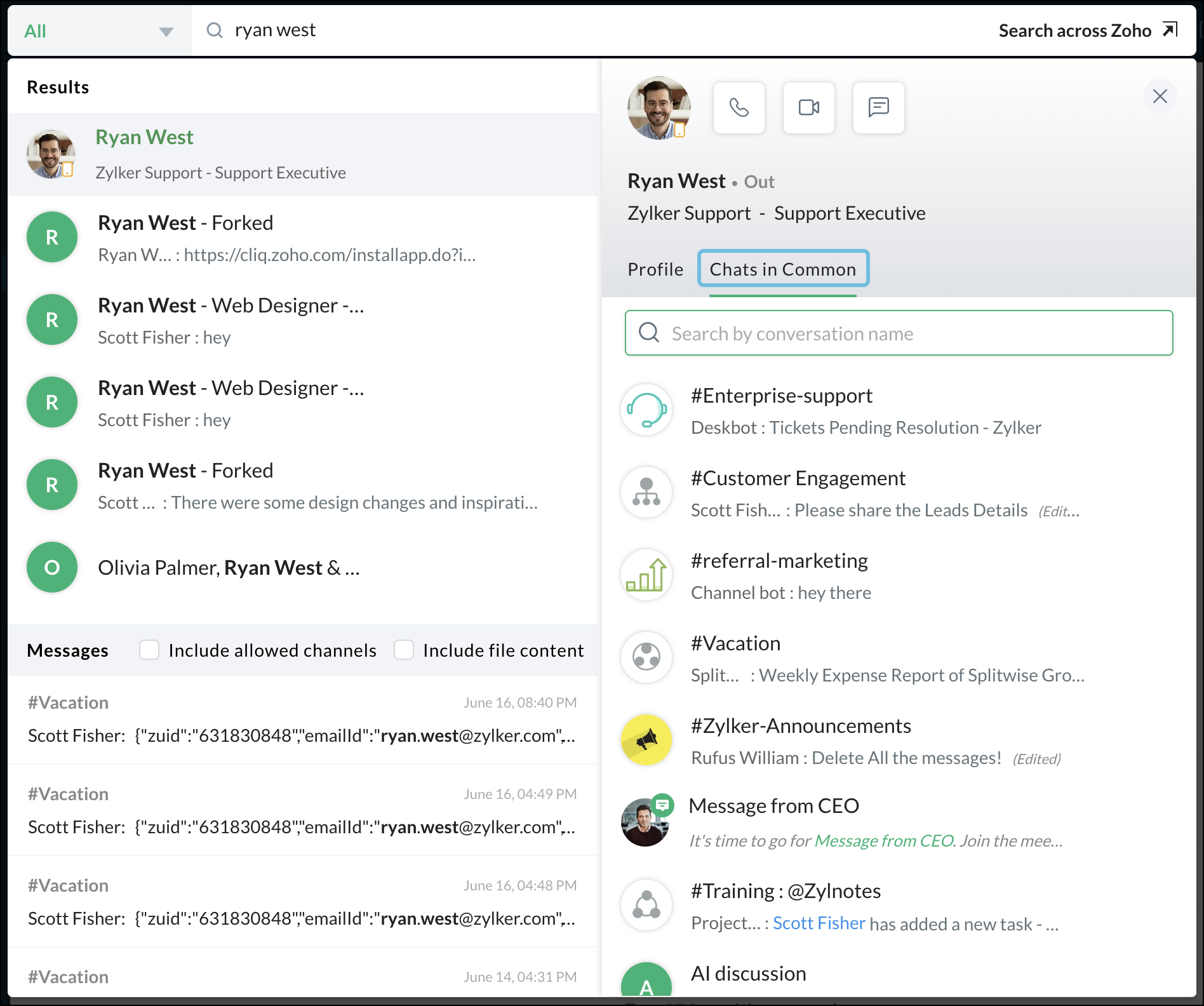Expand the All search scope dropdown
Image resolution: width=1204 pixels, height=1006 pixels.
pos(98,31)
